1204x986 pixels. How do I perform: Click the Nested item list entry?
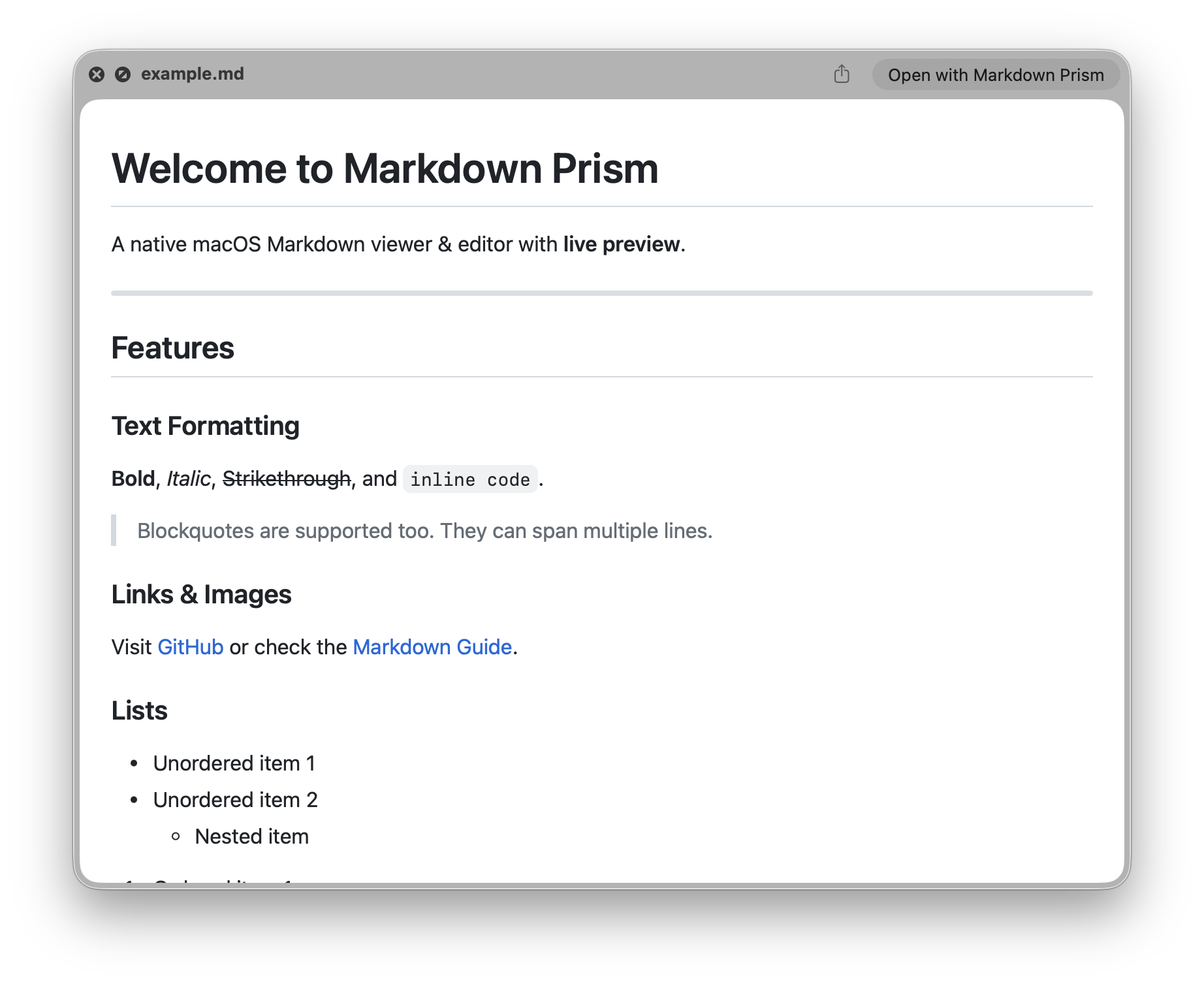[x=252, y=836]
